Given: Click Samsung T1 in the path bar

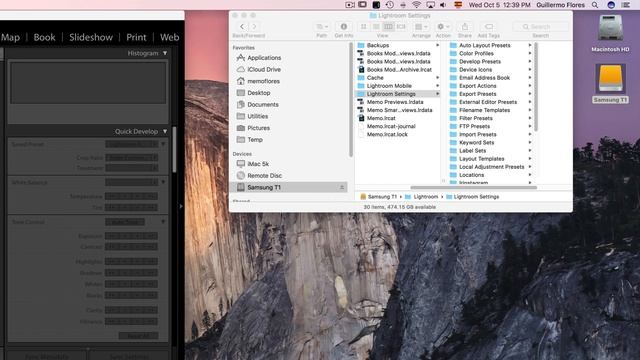Looking at the screenshot, I should click(379, 197).
